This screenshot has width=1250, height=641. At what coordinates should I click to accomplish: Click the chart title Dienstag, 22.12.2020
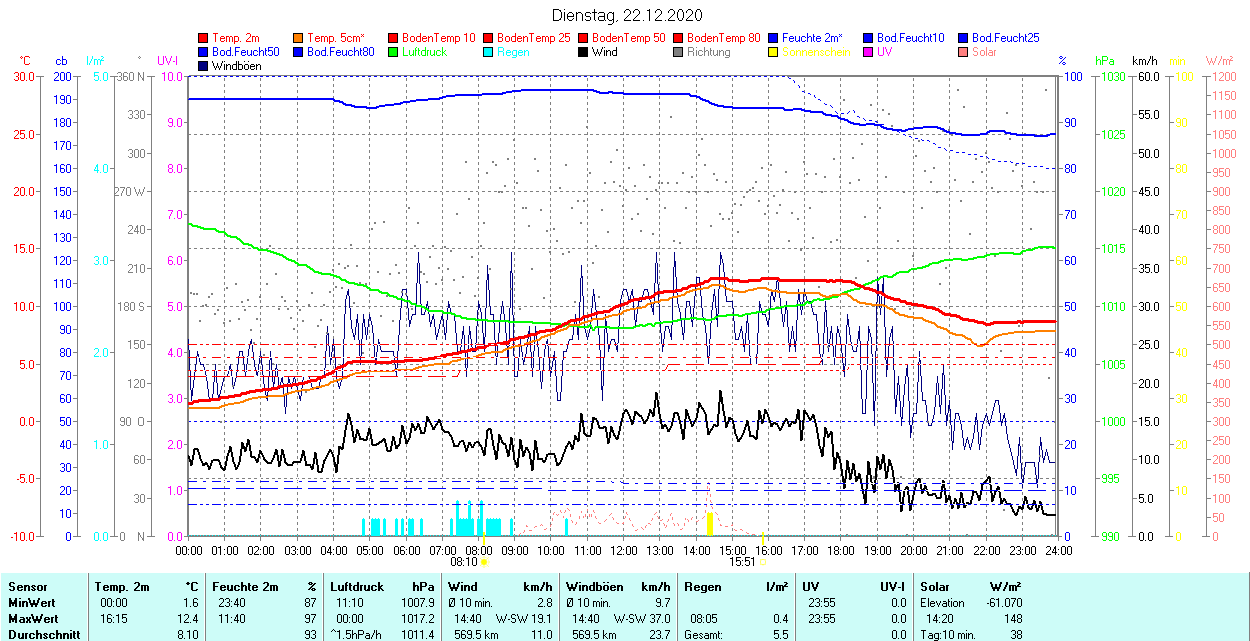tap(627, 15)
